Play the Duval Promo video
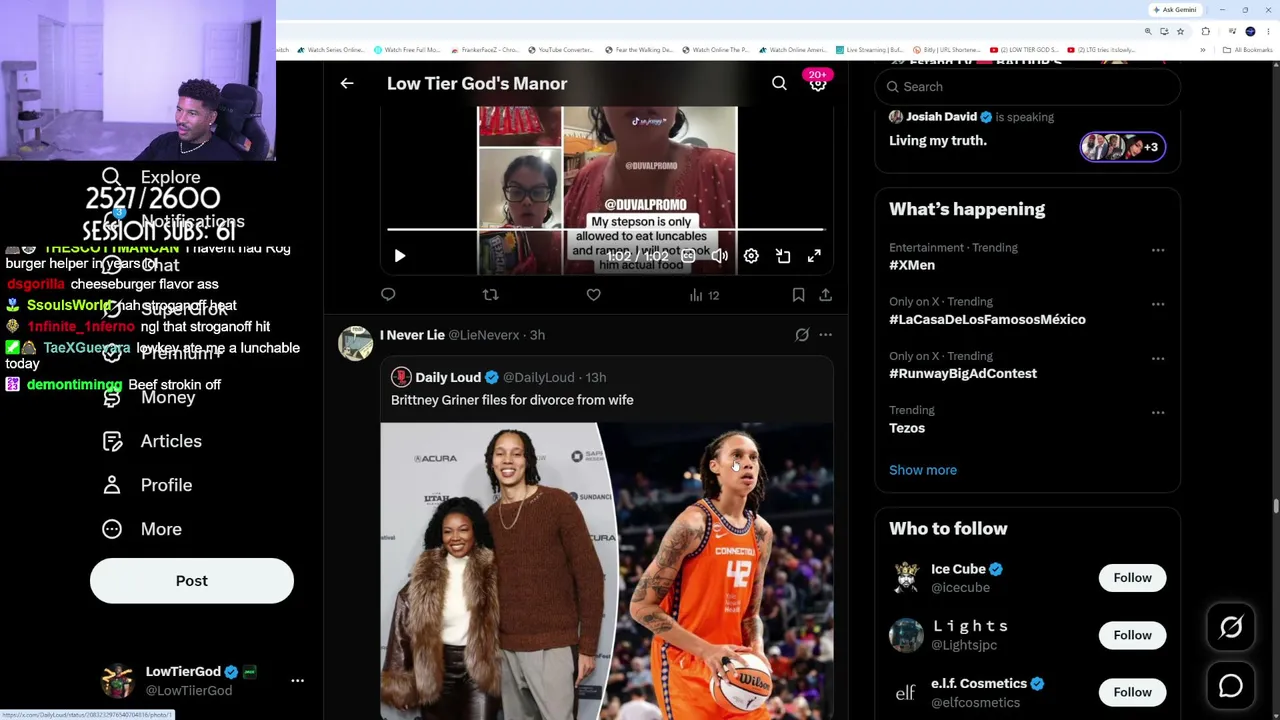1280x720 pixels. 400,256
